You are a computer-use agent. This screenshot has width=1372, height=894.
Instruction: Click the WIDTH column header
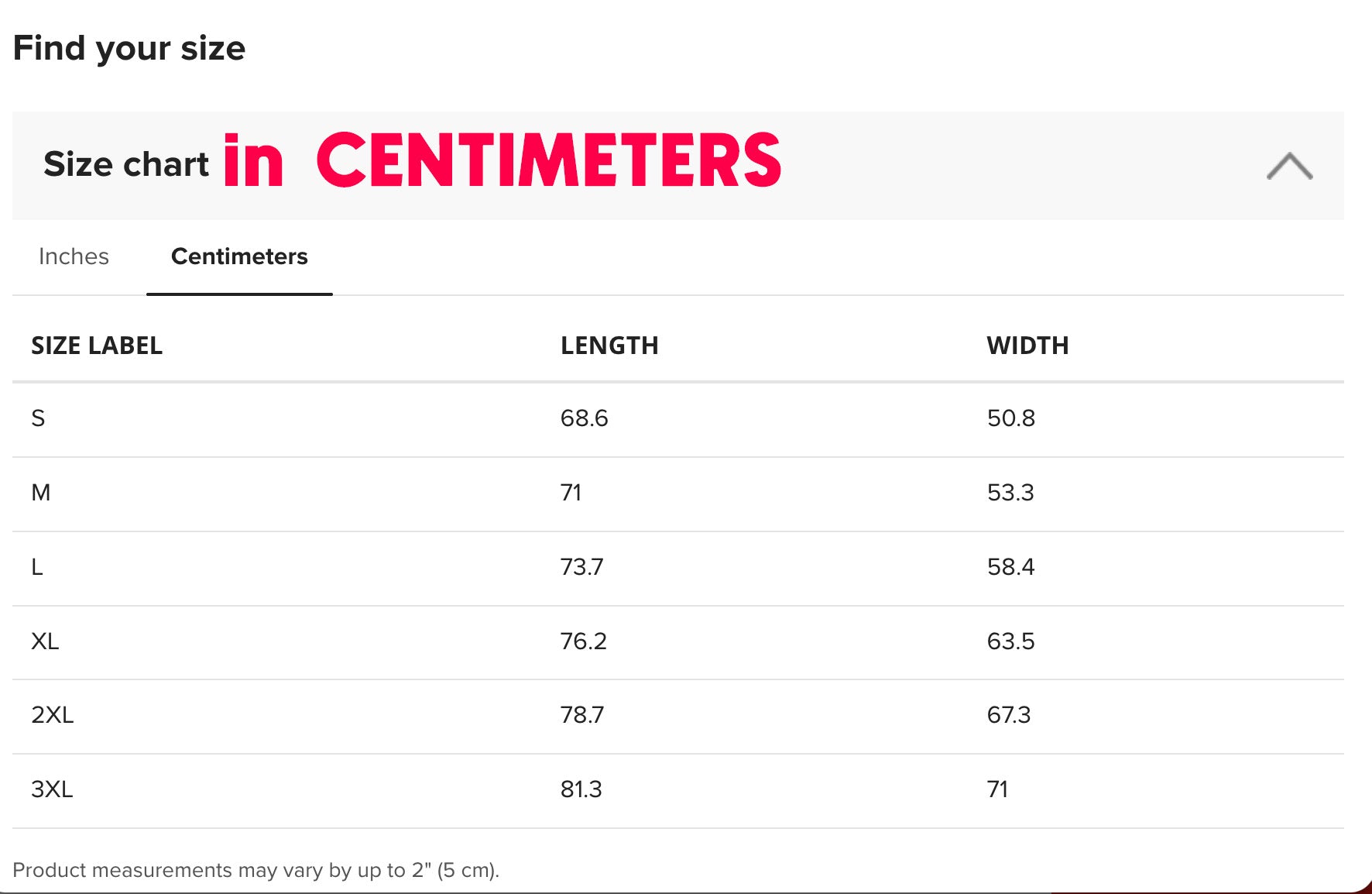(1027, 346)
